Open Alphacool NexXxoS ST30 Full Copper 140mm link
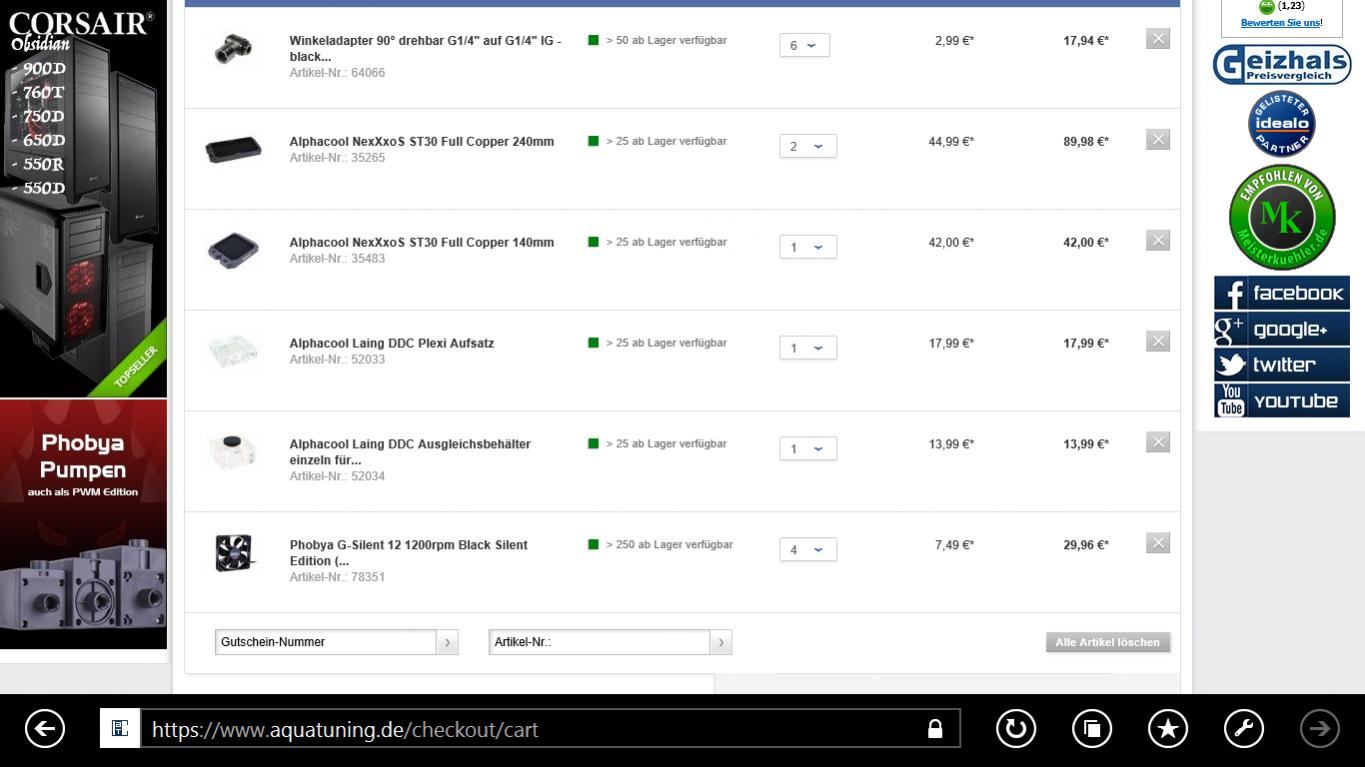 pos(421,243)
